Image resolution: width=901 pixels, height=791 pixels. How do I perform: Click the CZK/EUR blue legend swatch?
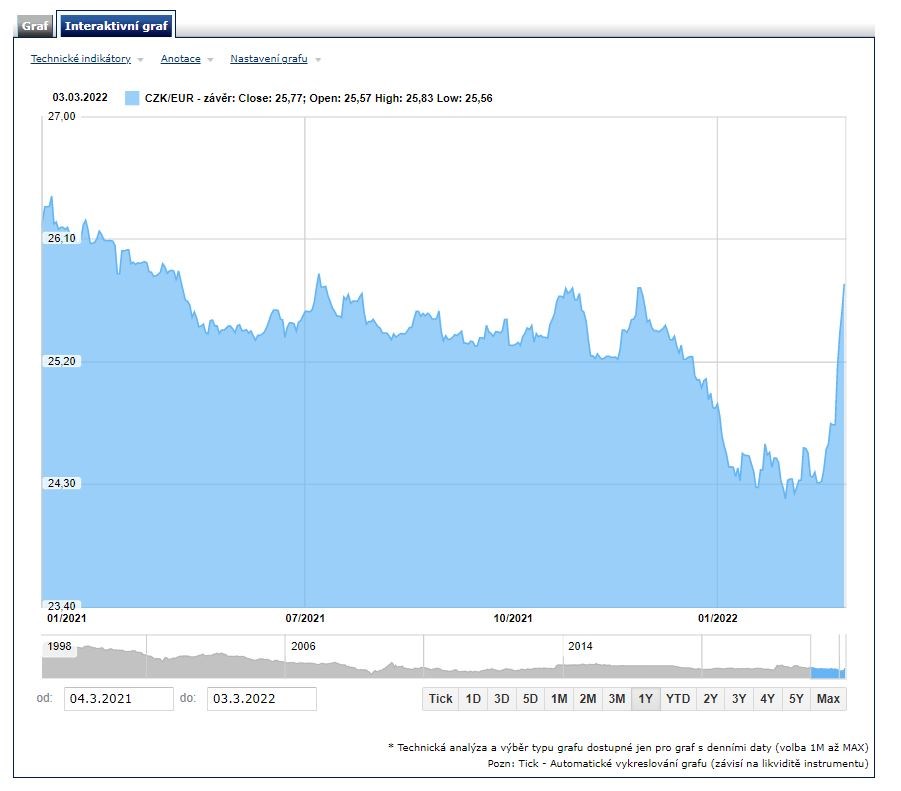pyautogui.click(x=132, y=98)
